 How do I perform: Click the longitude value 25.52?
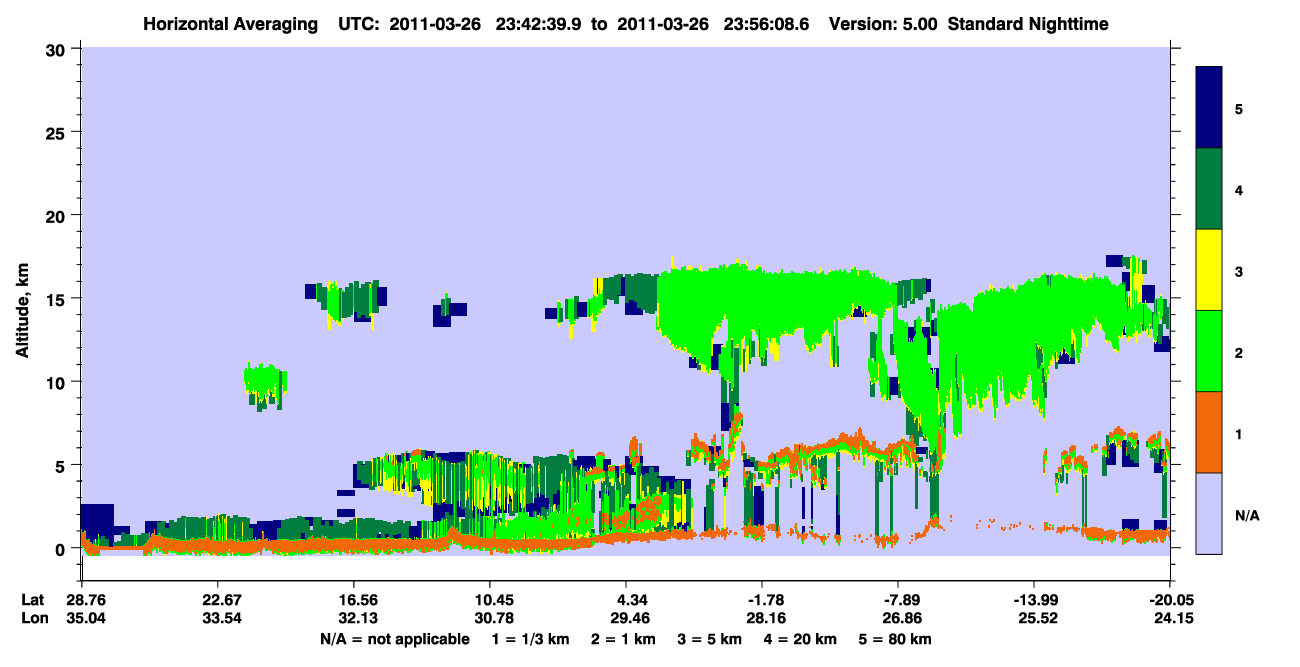pyautogui.click(x=1034, y=619)
